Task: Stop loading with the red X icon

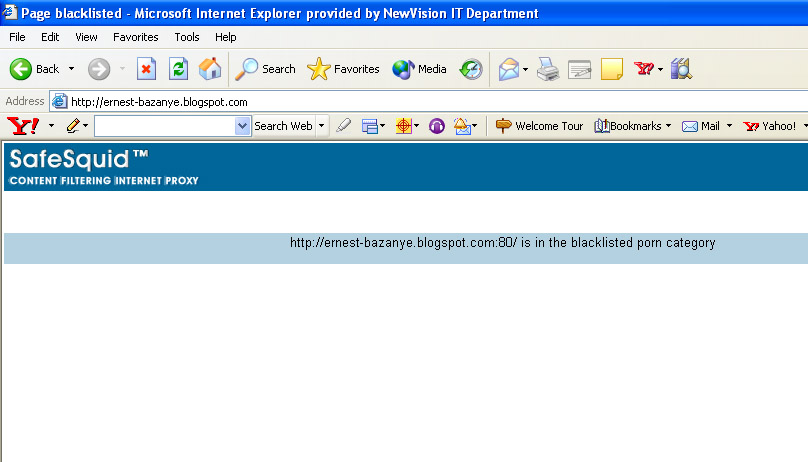Action: pos(146,69)
